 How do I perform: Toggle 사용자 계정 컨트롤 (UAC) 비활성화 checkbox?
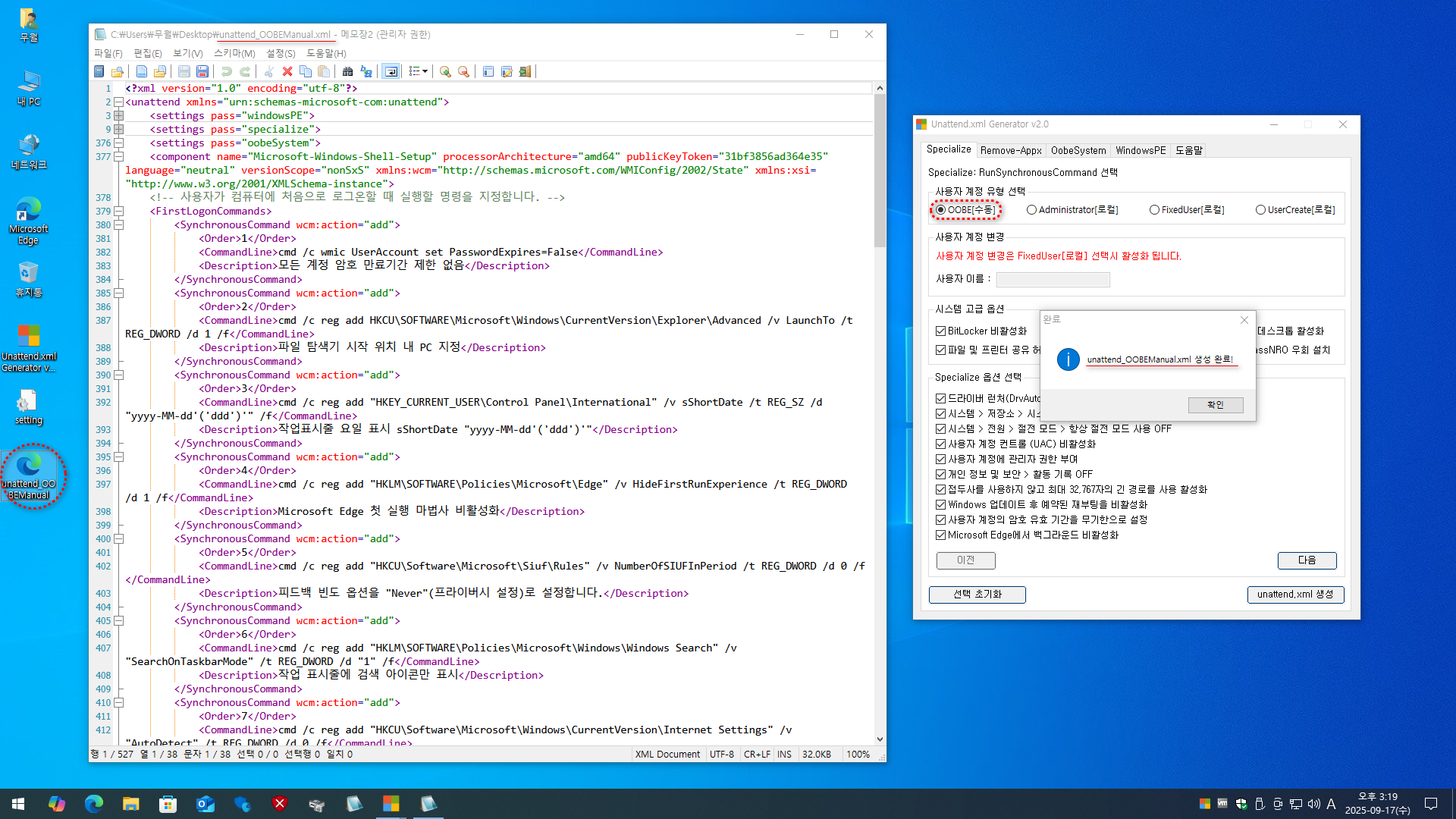940,444
